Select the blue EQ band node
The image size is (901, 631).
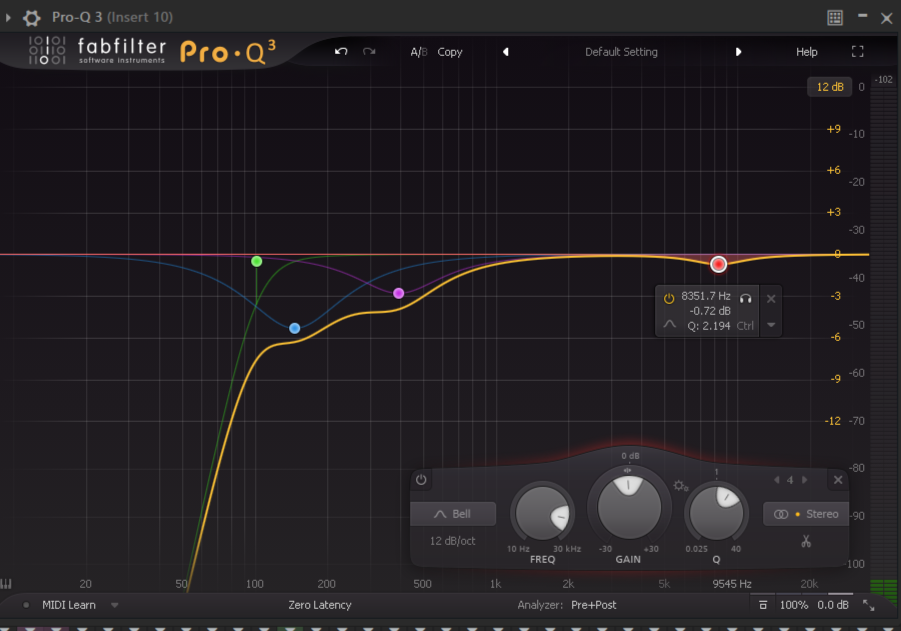pos(294,328)
